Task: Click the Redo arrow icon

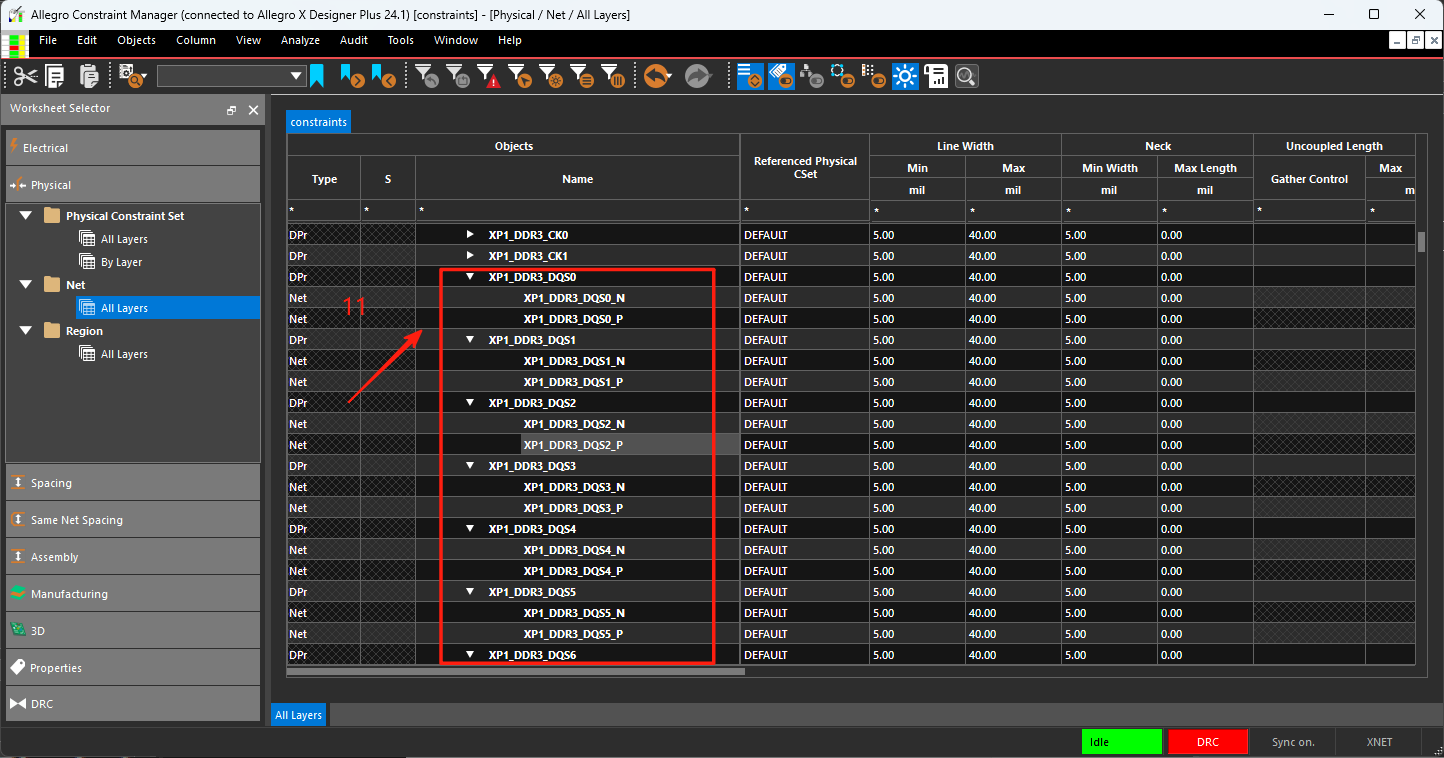Action: click(x=697, y=76)
